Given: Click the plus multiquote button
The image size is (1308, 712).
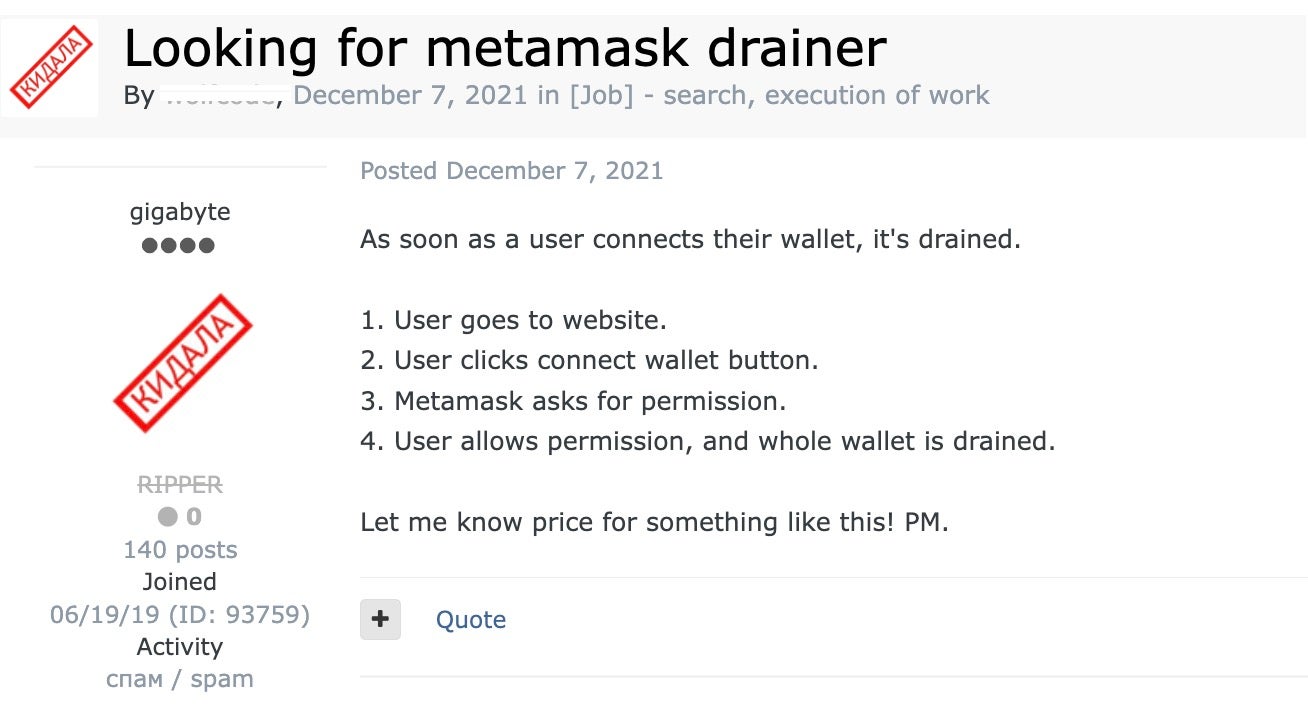Looking at the screenshot, I should coord(380,620).
